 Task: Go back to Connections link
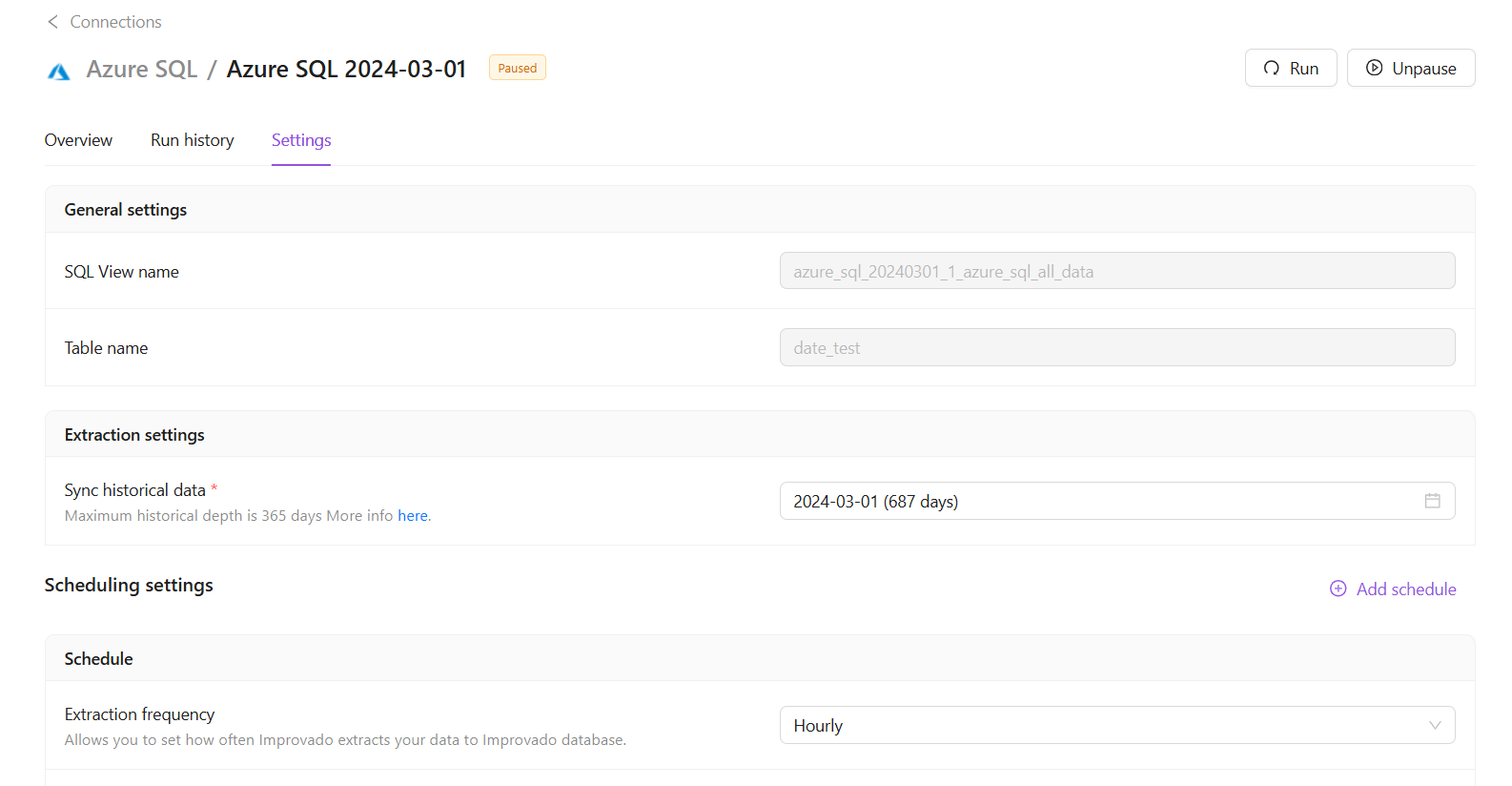(x=115, y=22)
